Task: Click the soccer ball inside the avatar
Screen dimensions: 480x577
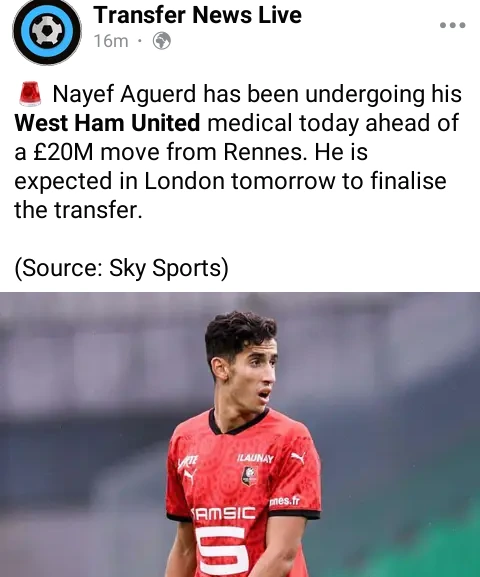Action: point(47,31)
